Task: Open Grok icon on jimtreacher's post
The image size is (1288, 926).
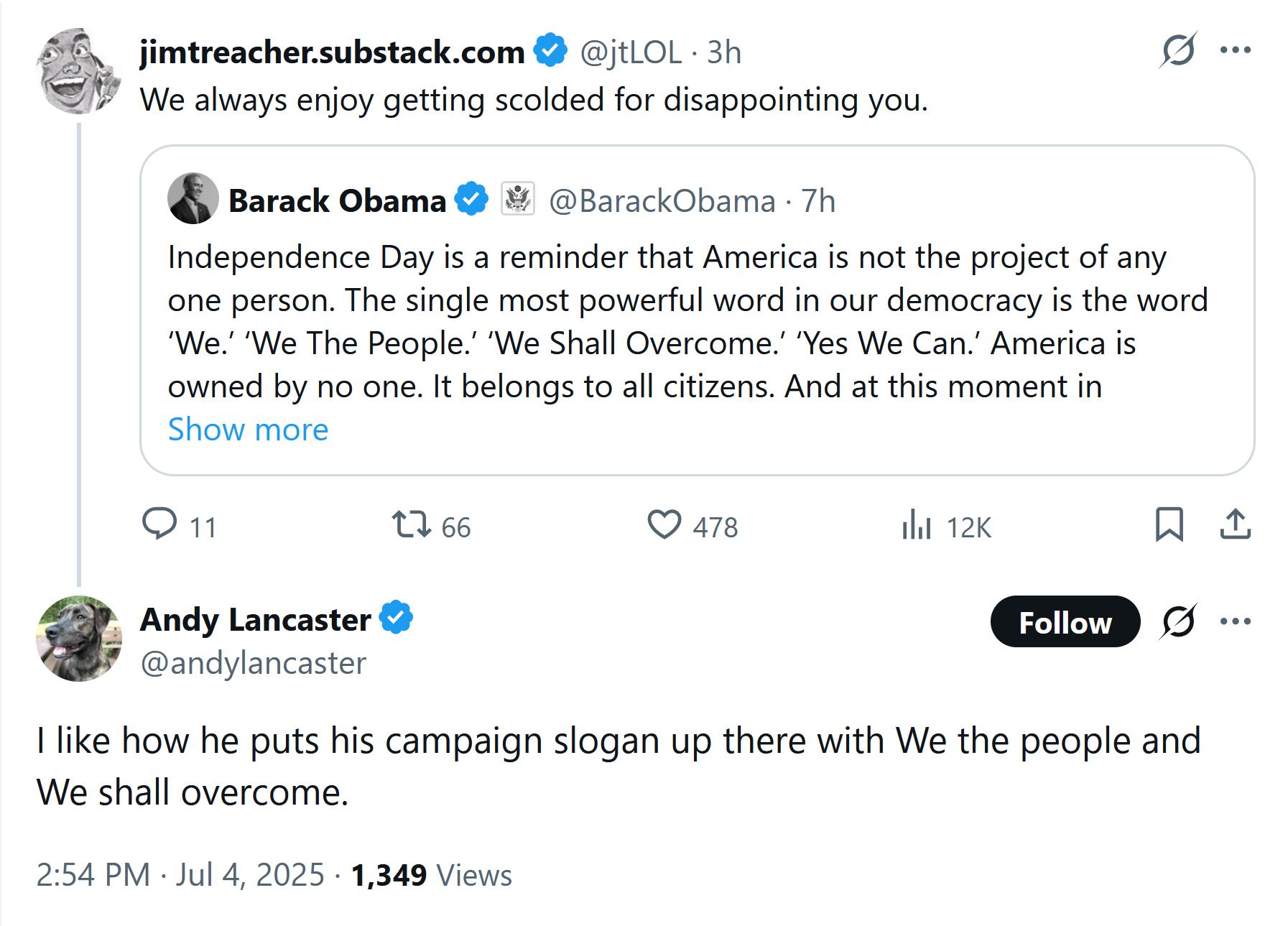Action: 1178,50
